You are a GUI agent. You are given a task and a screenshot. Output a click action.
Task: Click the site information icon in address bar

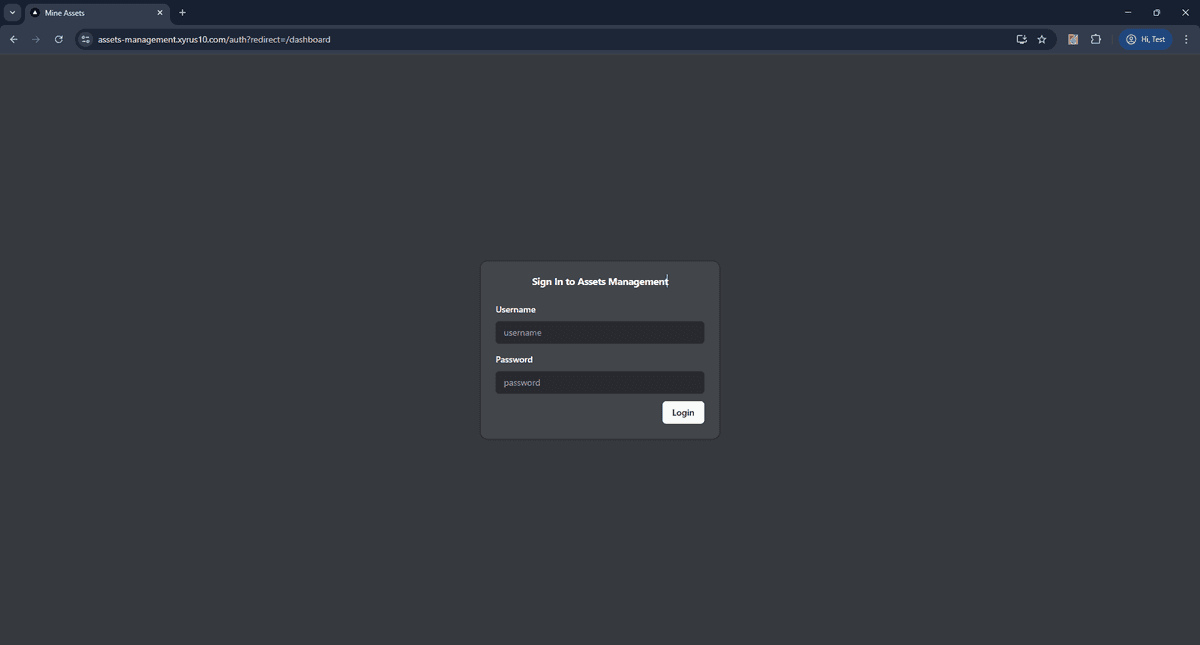pos(85,39)
